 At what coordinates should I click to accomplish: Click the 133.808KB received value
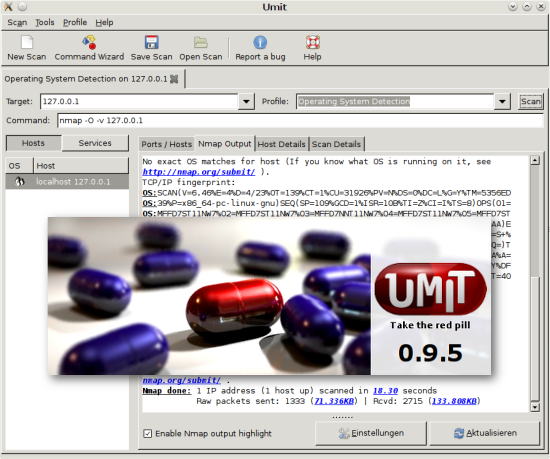[454, 401]
